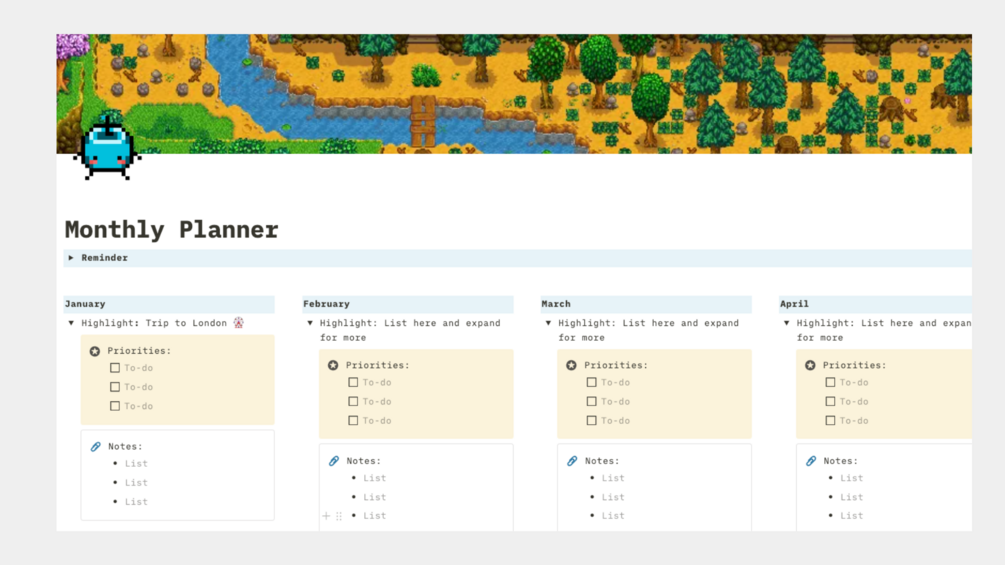Viewport: 1005px width, 565px height.
Task: Click the February heading
Action: point(326,304)
